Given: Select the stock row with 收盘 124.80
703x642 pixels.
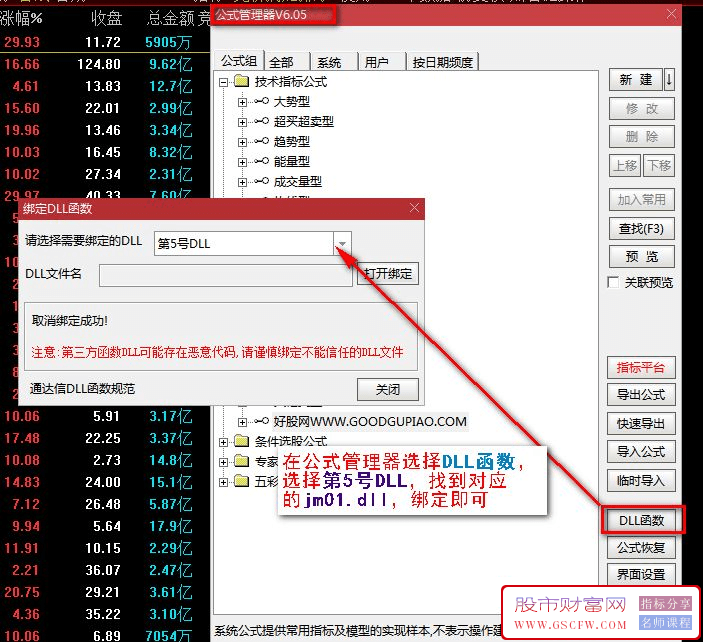Looking at the screenshot, I should click(x=105, y=64).
